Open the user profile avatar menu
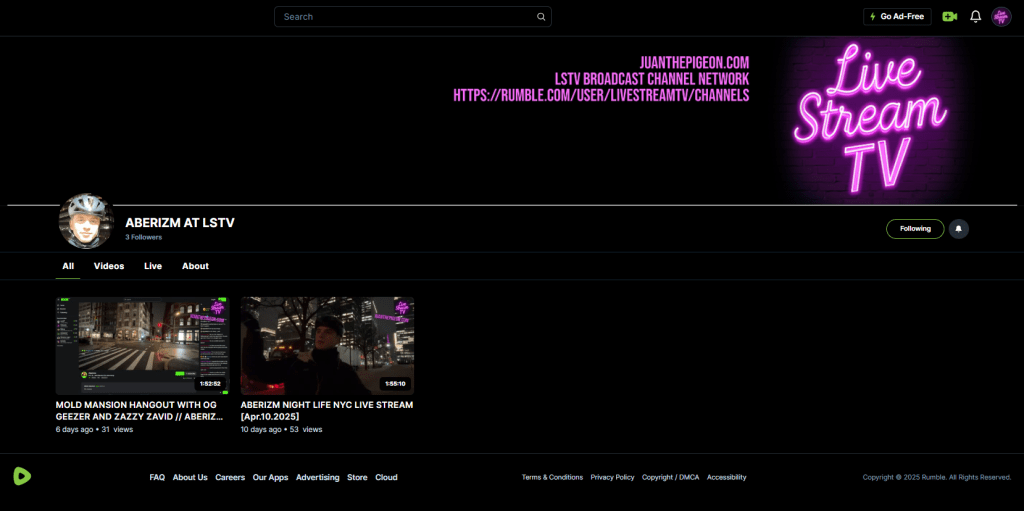1024x511 pixels. (1001, 17)
